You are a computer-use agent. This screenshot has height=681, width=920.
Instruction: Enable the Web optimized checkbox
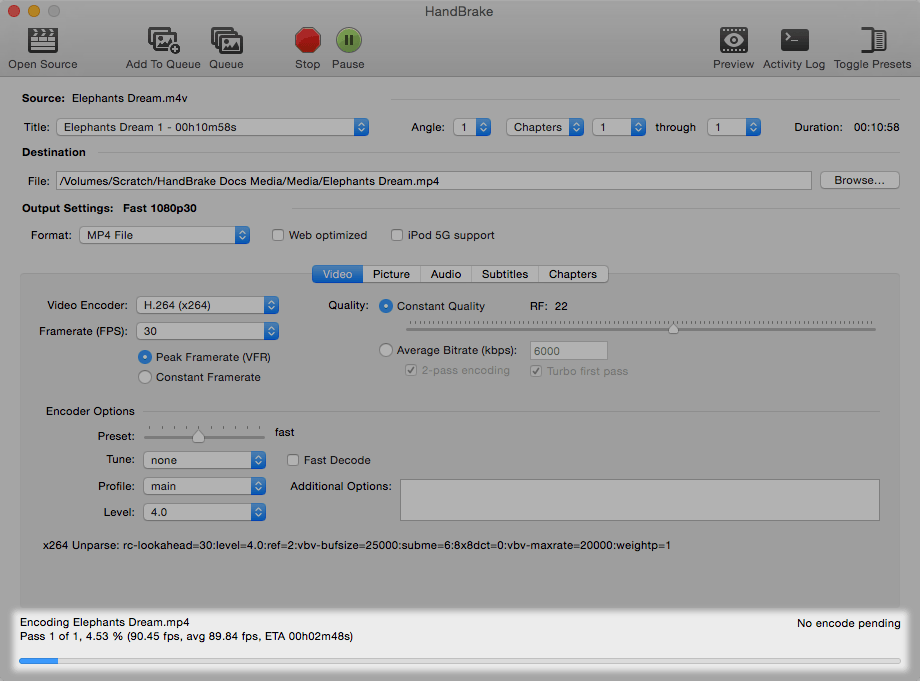click(279, 235)
